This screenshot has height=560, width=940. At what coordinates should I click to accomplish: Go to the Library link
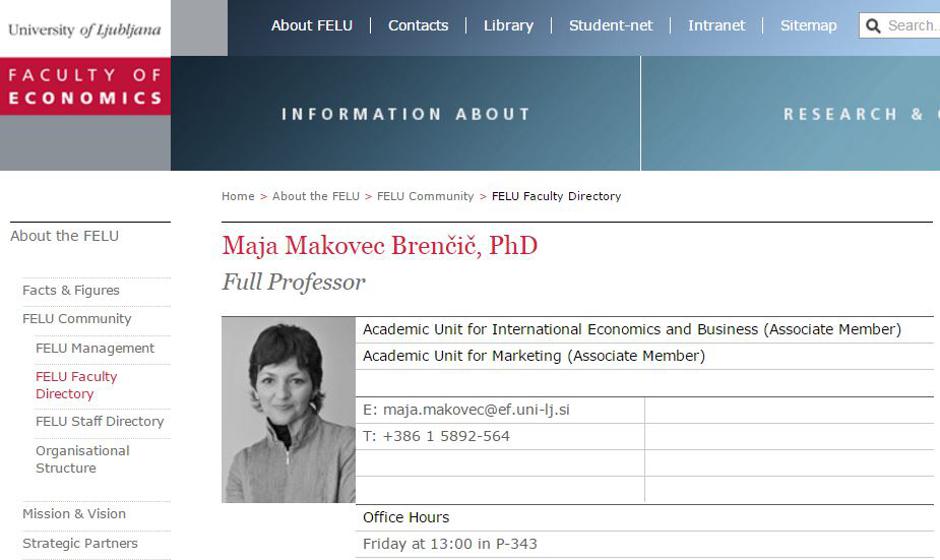(508, 26)
